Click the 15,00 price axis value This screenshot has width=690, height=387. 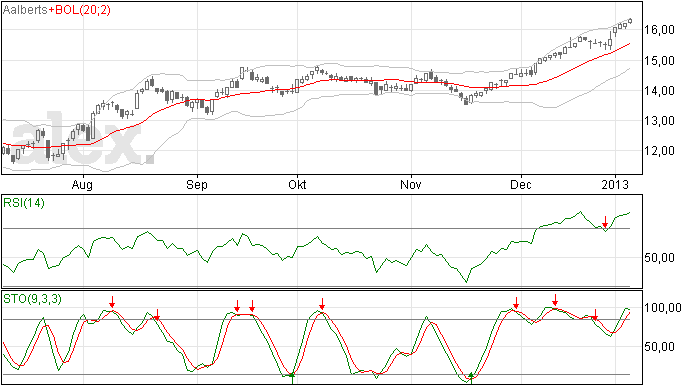click(x=659, y=61)
